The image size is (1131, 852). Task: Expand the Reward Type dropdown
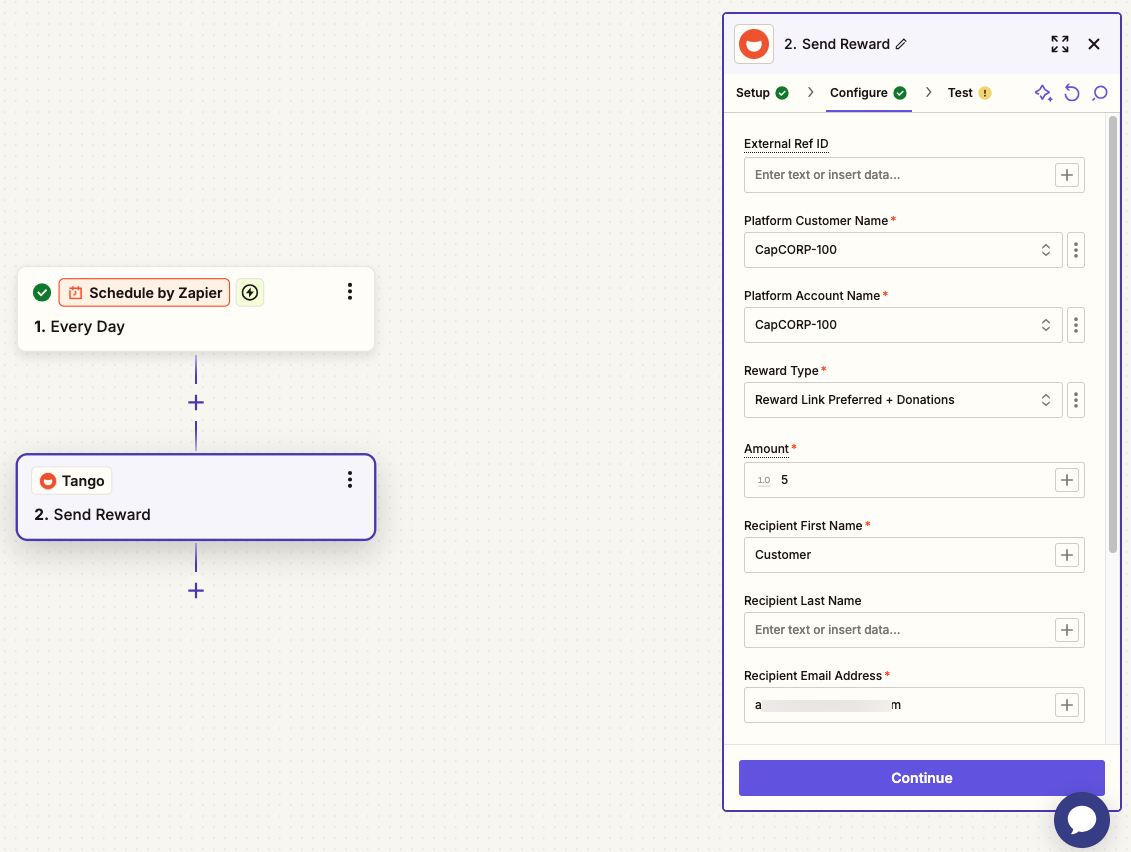click(903, 400)
